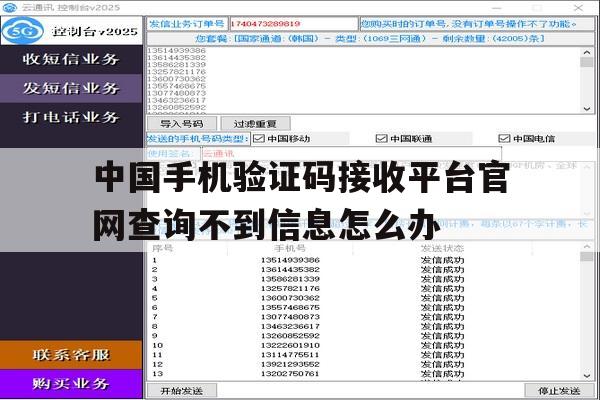Select row with number 13077480873 in results table
Viewport: 600px width, 400px height.
click(x=364, y=317)
